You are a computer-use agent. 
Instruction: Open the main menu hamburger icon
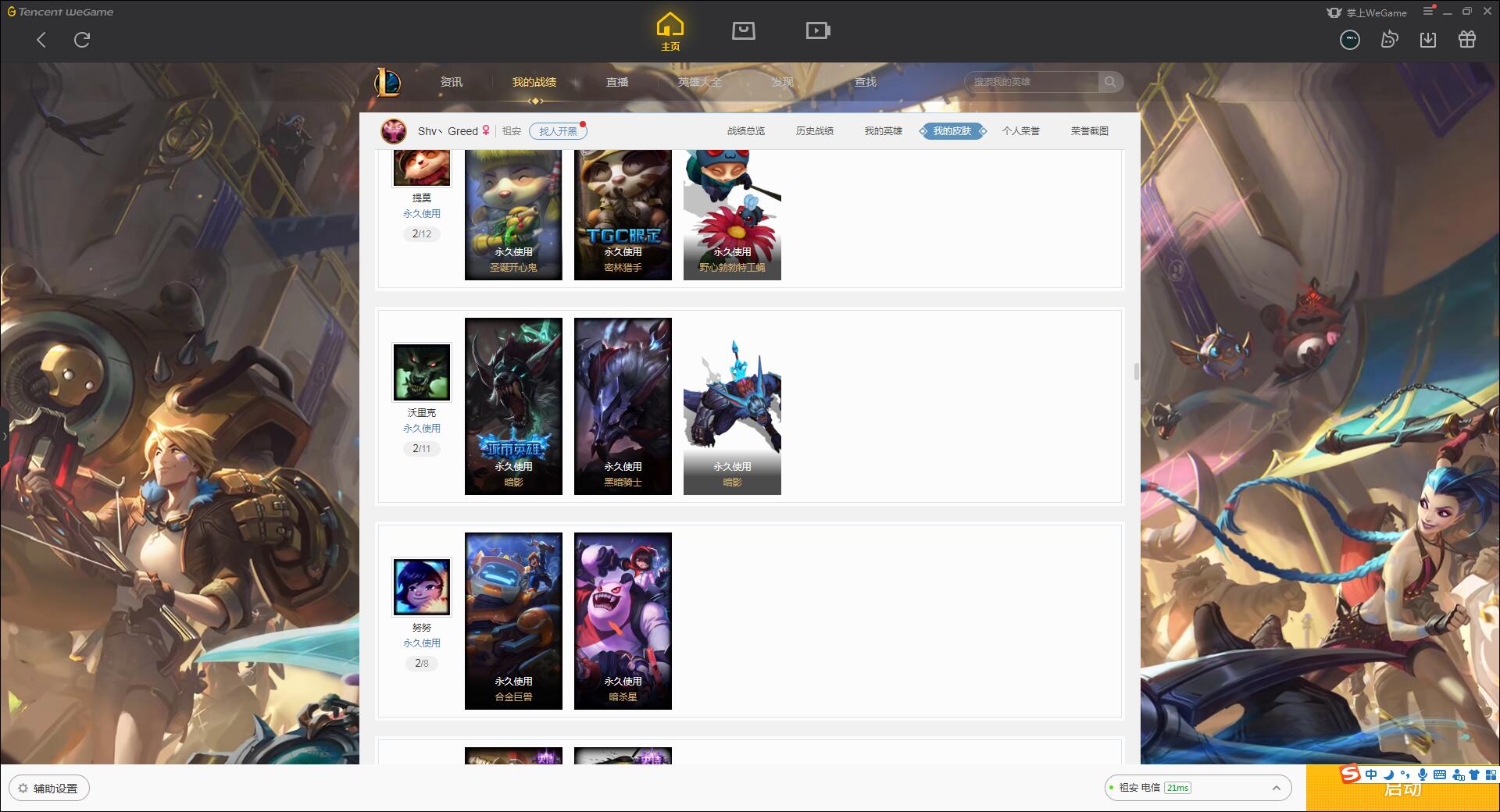tap(1428, 11)
